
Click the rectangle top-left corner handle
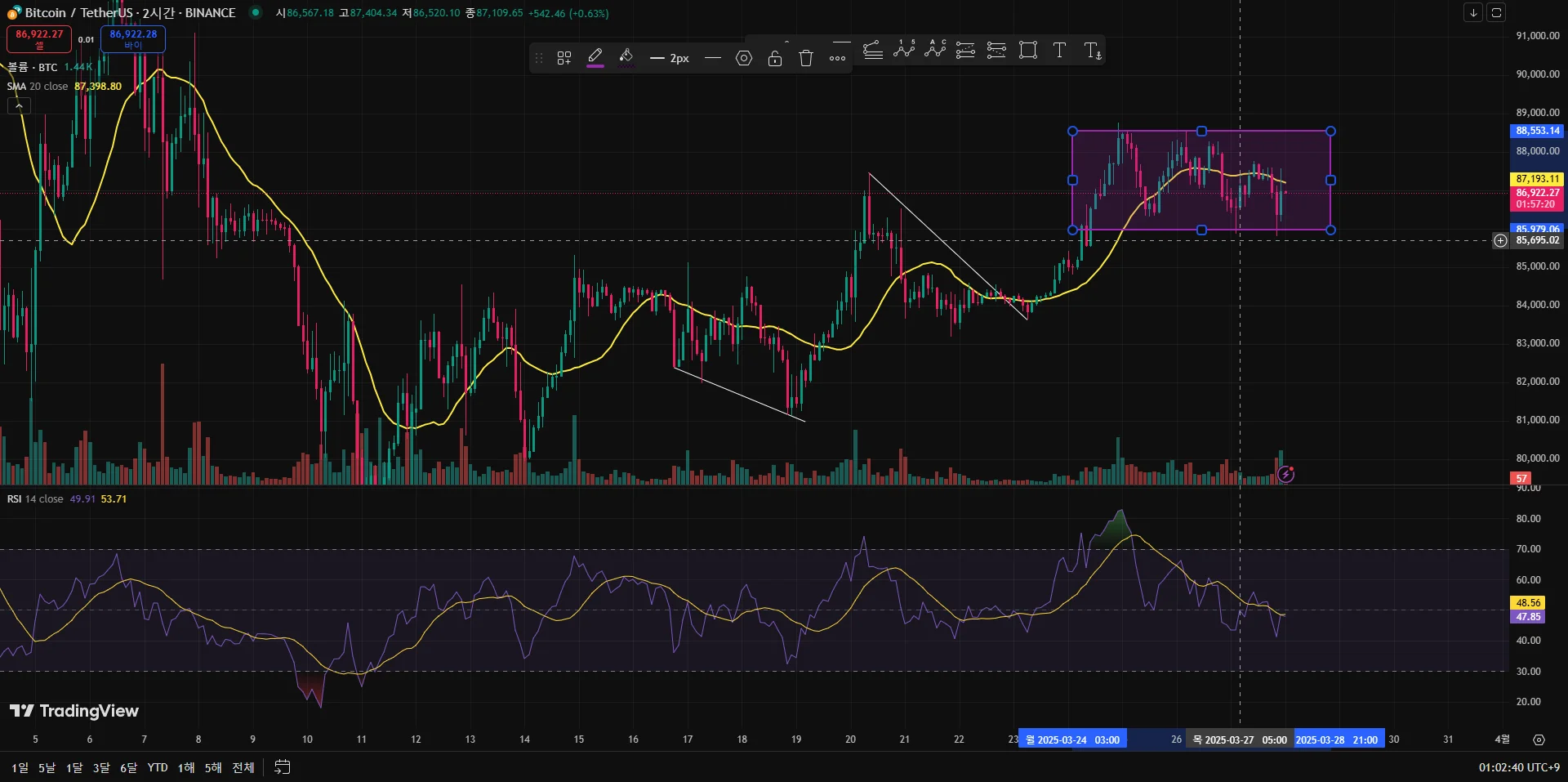point(1073,131)
